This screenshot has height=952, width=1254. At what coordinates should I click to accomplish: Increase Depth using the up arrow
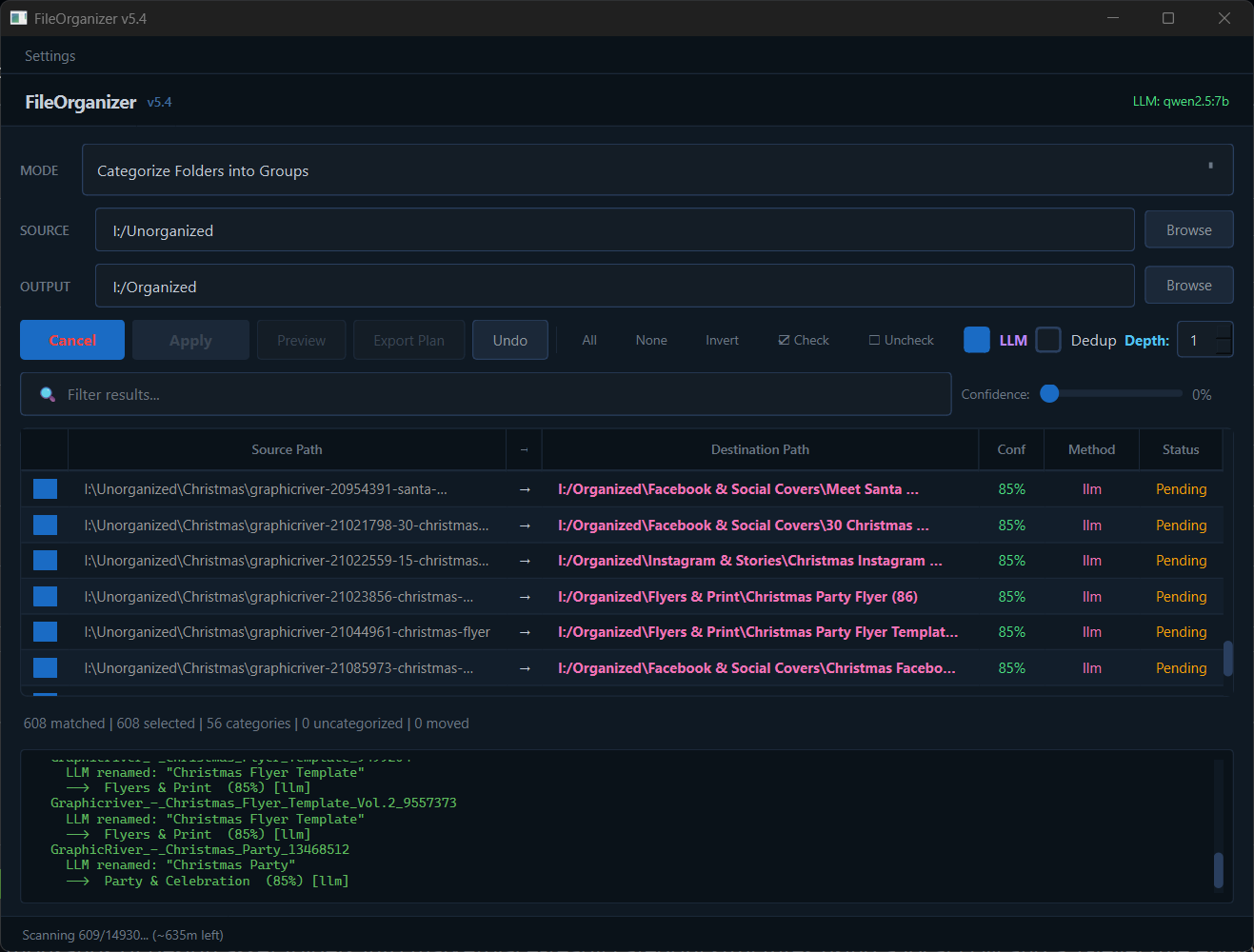[x=1224, y=333]
